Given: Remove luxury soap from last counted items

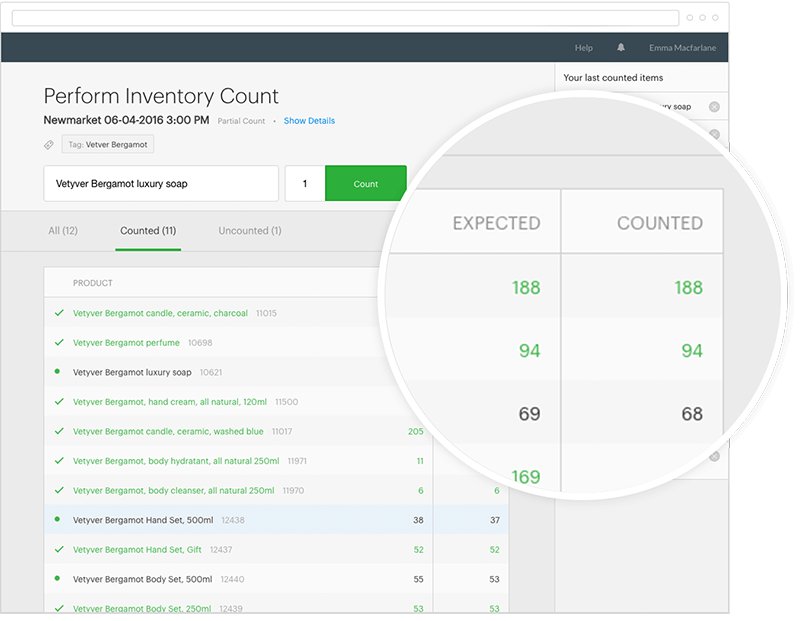Looking at the screenshot, I should [x=714, y=107].
